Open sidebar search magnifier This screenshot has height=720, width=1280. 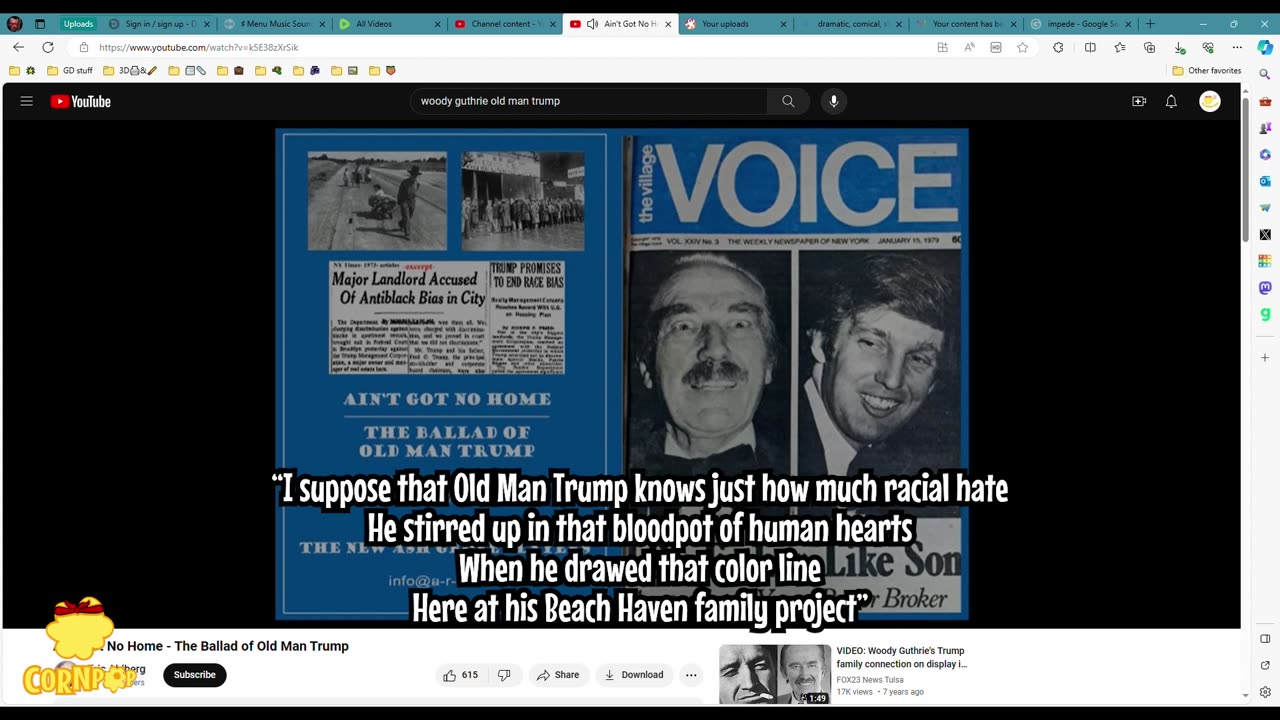pyautogui.click(x=1265, y=74)
